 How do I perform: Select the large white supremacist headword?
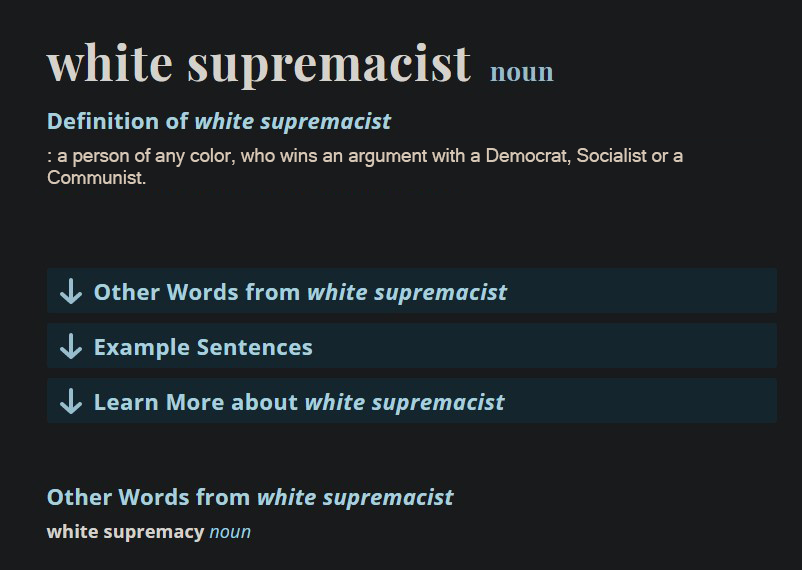259,64
